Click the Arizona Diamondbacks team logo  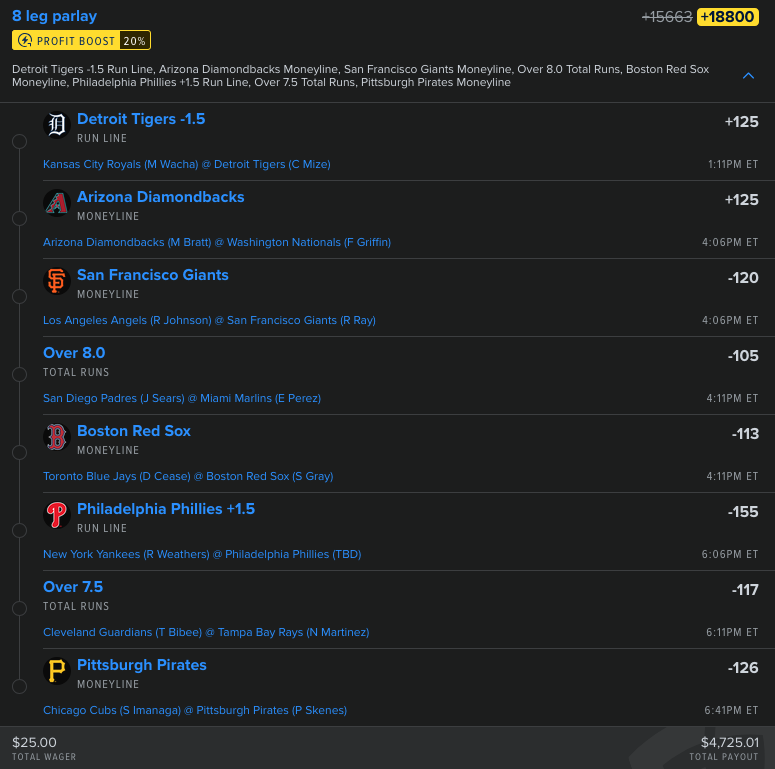56,203
